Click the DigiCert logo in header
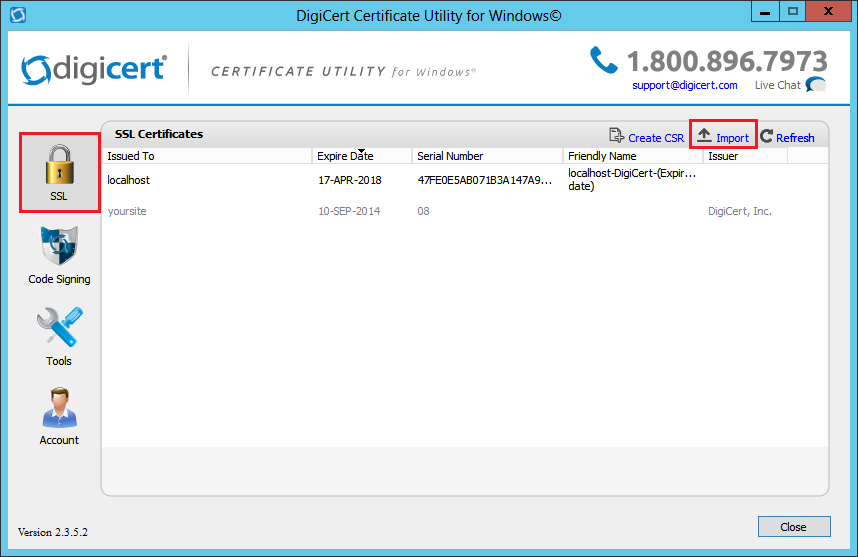The width and height of the screenshot is (858, 557). pyautogui.click(x=94, y=70)
